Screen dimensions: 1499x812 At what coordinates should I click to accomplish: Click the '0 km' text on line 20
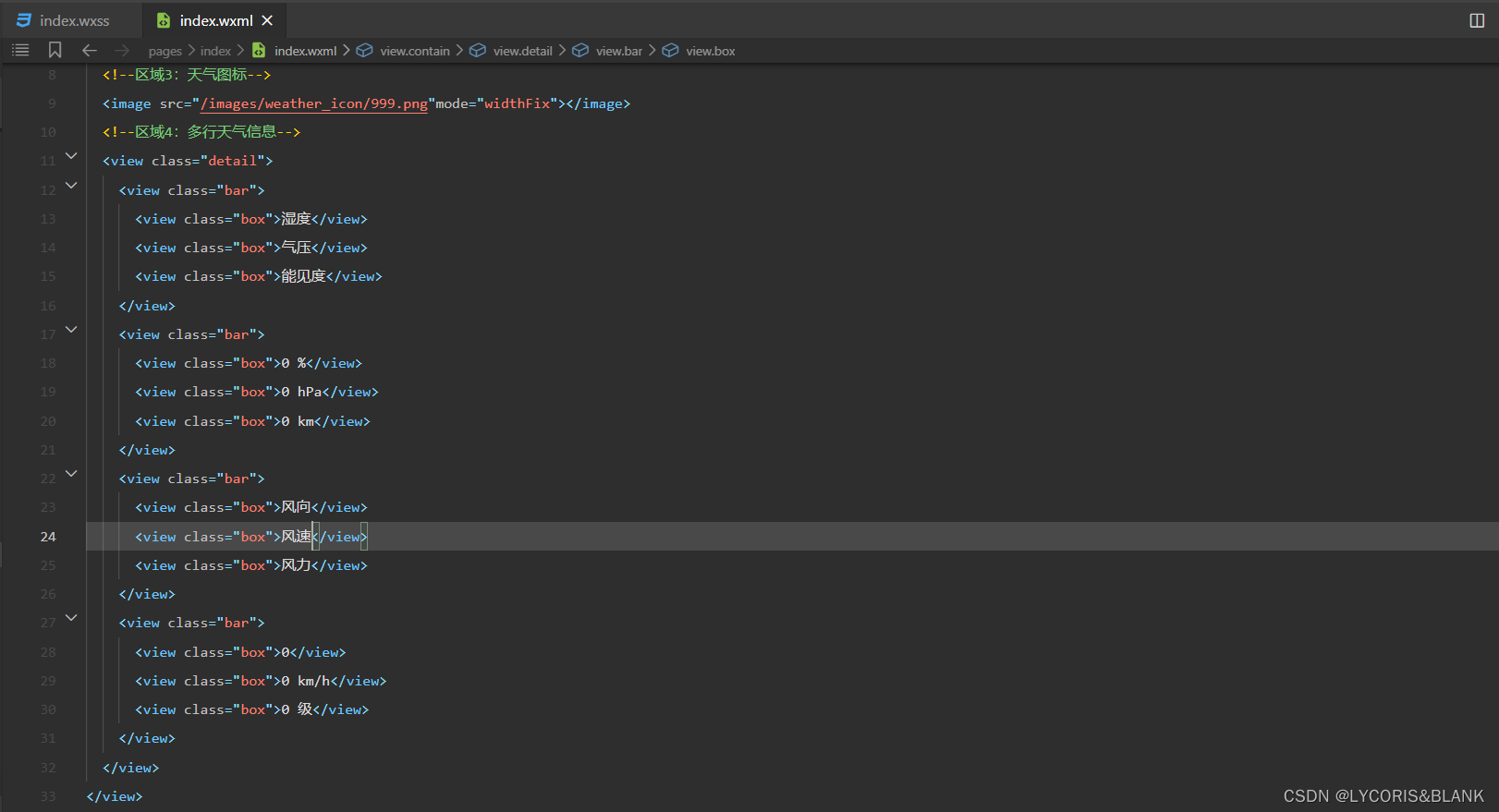(298, 421)
